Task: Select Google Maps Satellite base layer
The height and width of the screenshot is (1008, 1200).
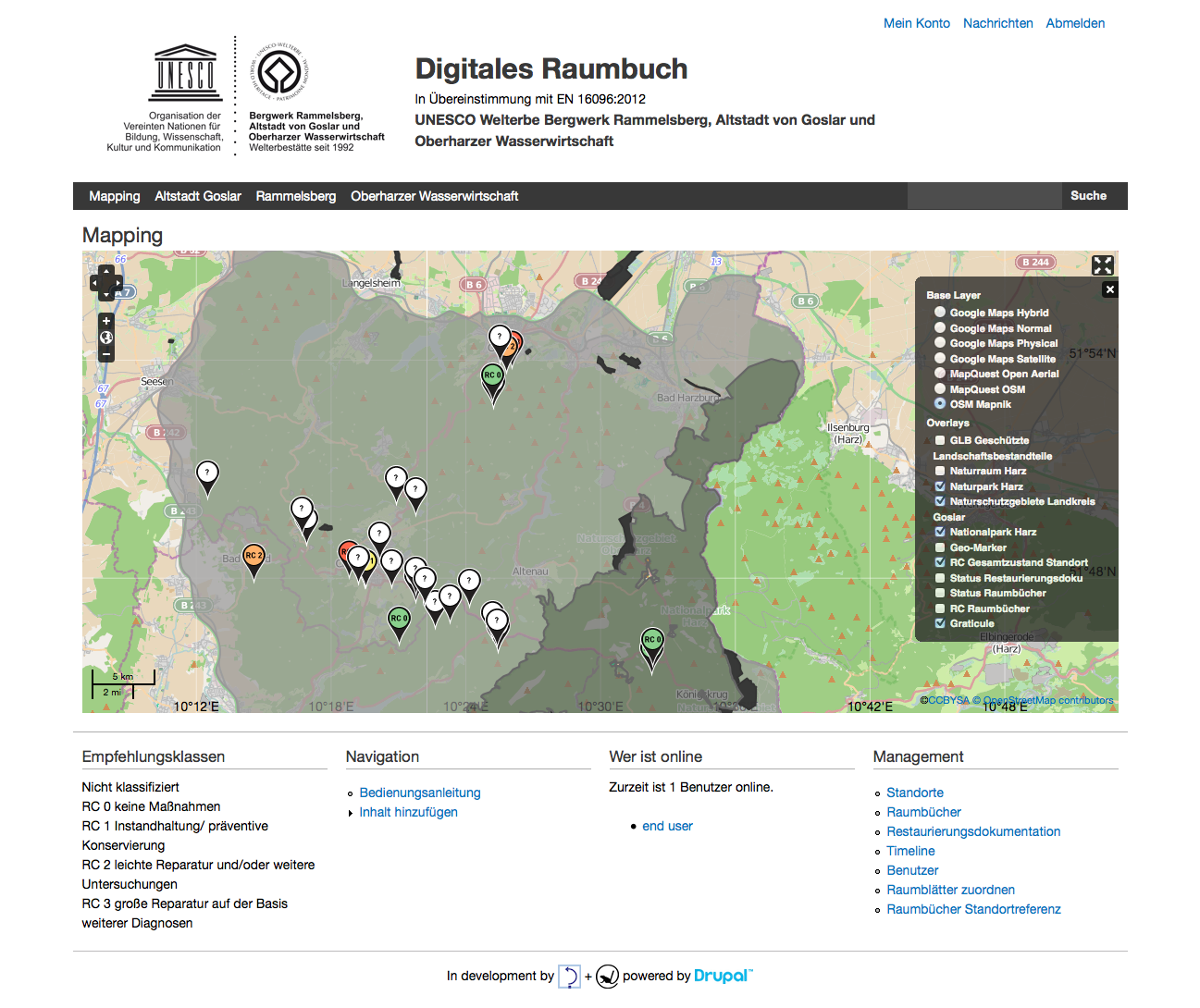Action: [940, 359]
